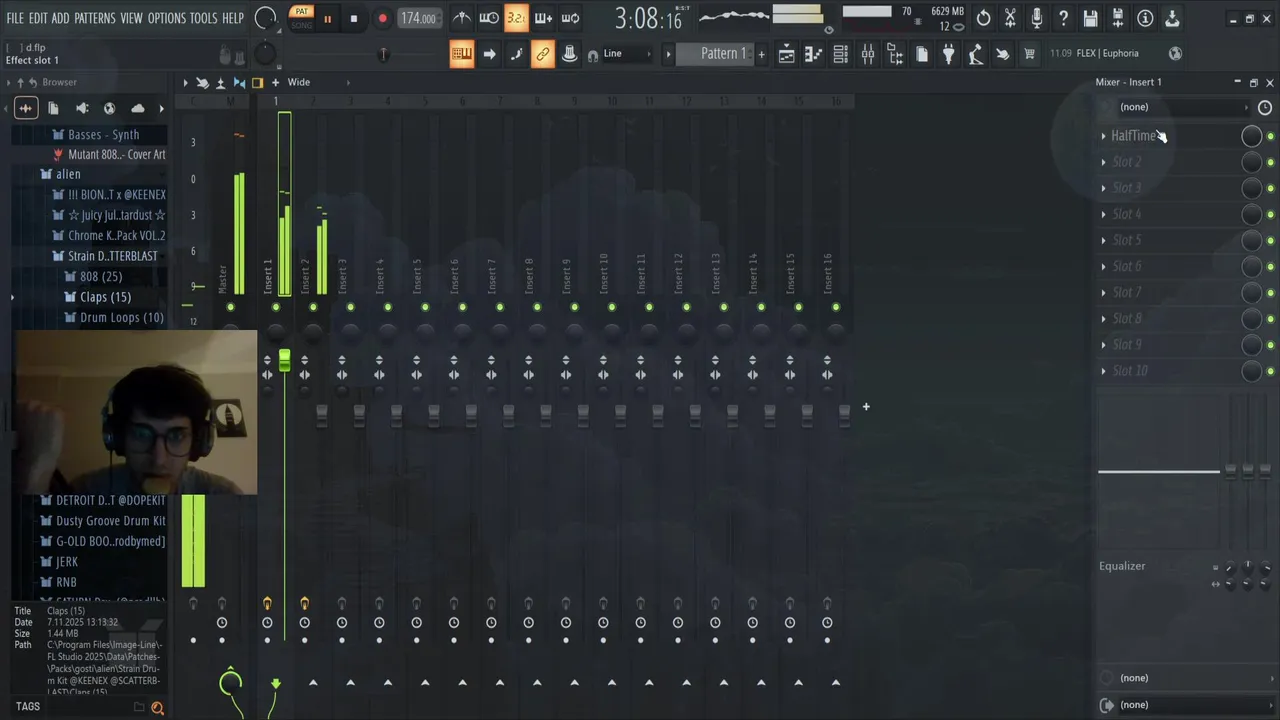
Task: Open the playlist view icon
Action: click(x=787, y=54)
